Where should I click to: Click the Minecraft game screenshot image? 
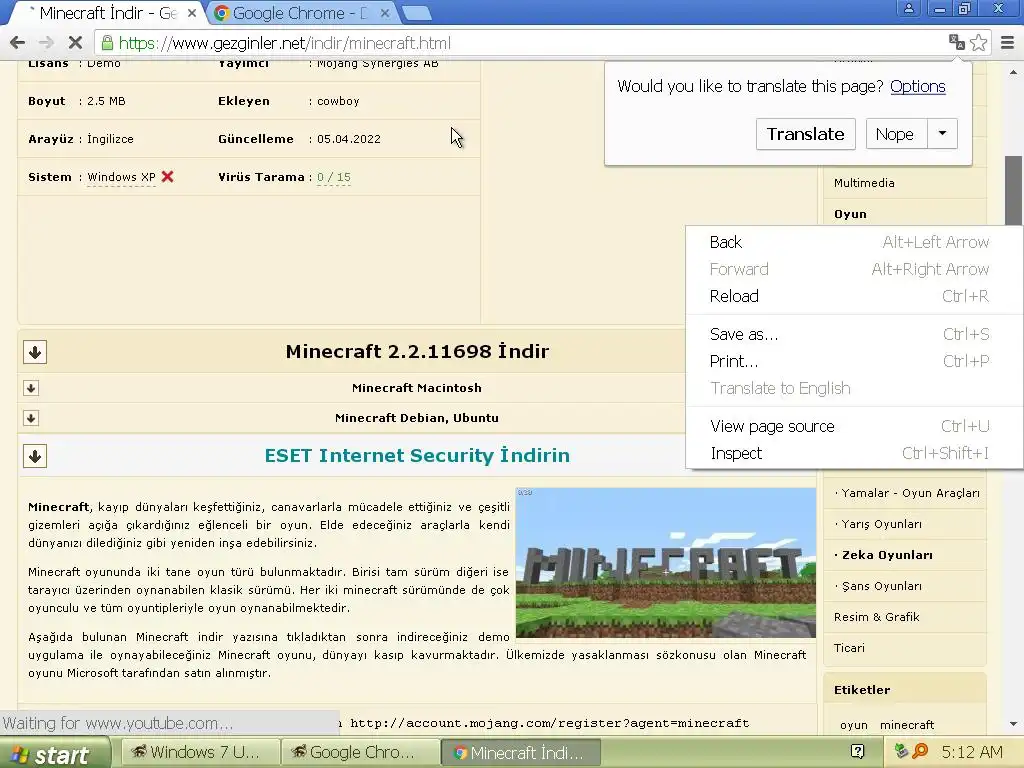tap(665, 562)
